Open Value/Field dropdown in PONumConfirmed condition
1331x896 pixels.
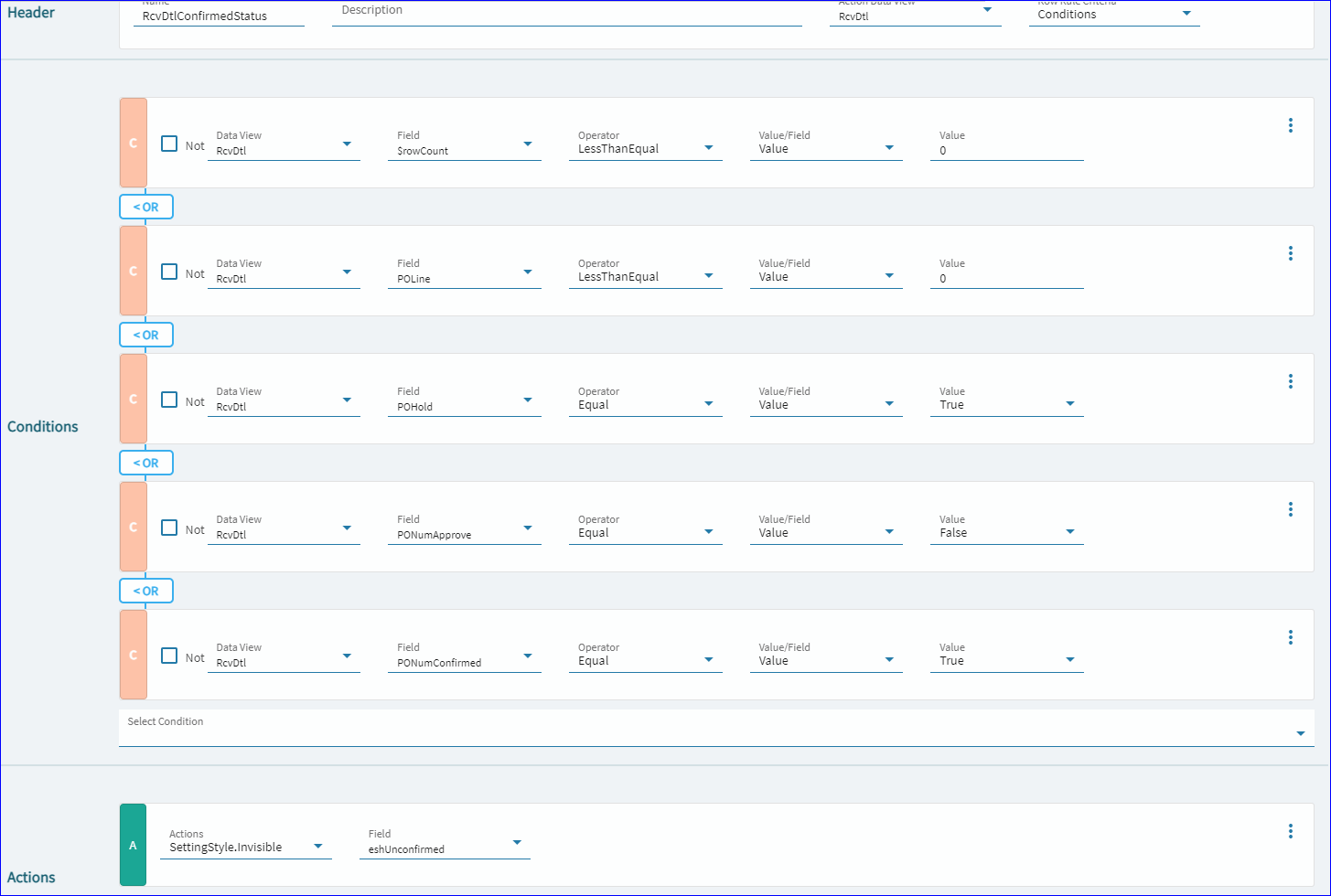826,656
